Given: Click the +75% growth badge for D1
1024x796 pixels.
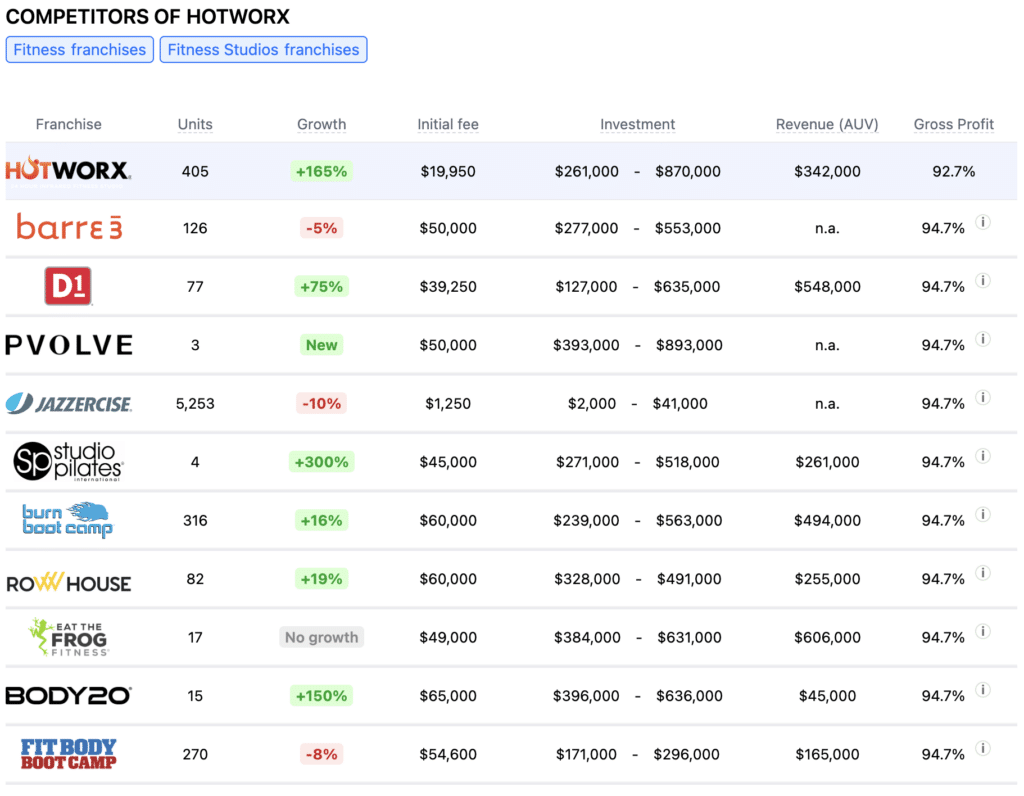Looking at the screenshot, I should pyautogui.click(x=321, y=286).
